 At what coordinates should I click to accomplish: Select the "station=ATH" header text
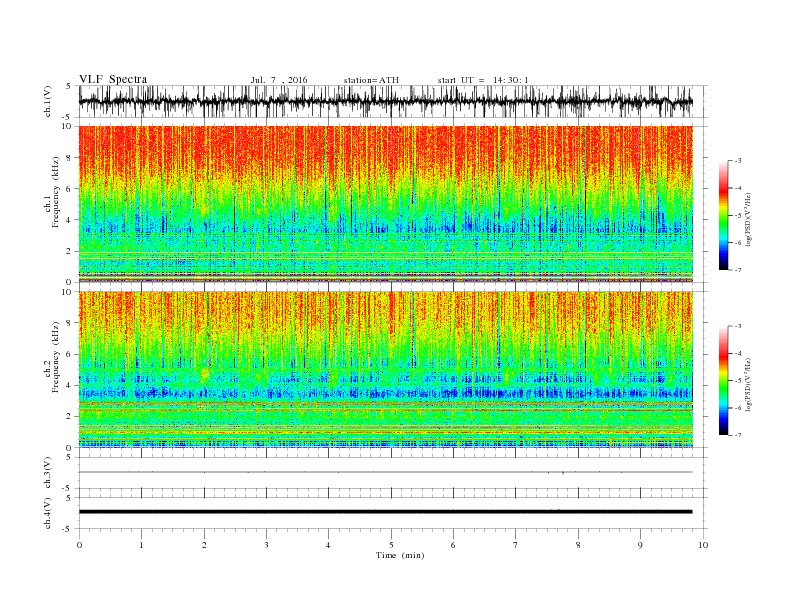371,80
